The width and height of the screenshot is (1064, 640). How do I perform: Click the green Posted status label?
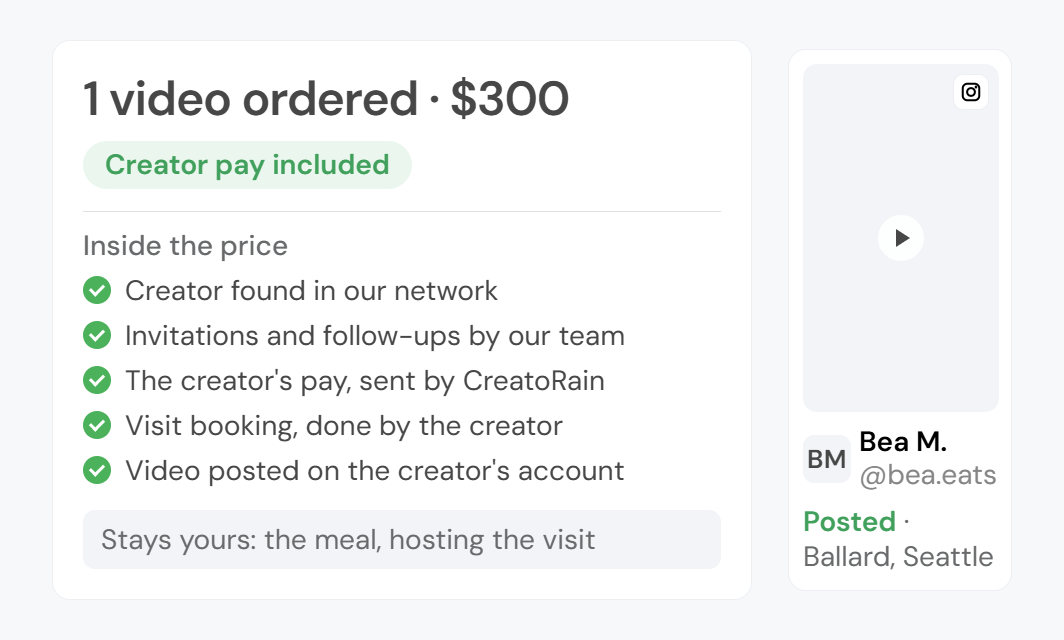click(850, 522)
